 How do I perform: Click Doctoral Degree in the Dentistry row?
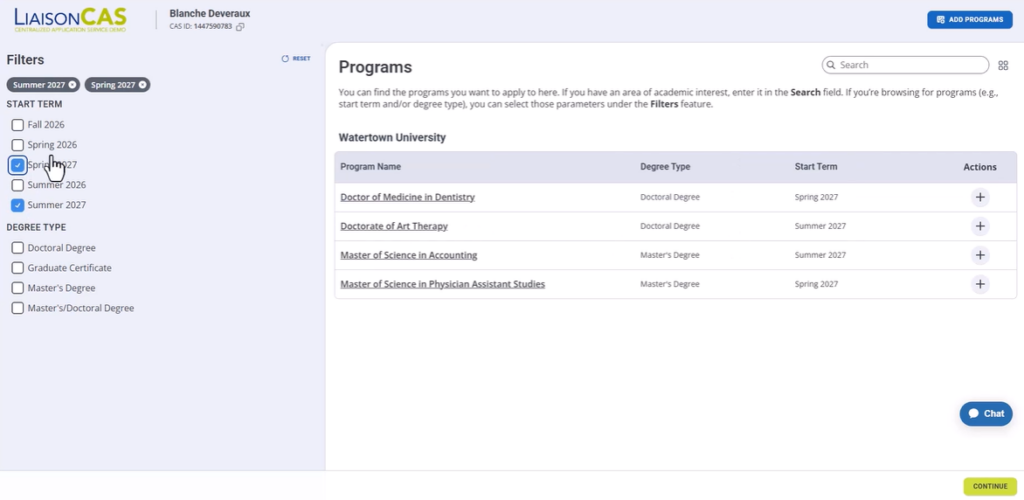click(x=669, y=197)
